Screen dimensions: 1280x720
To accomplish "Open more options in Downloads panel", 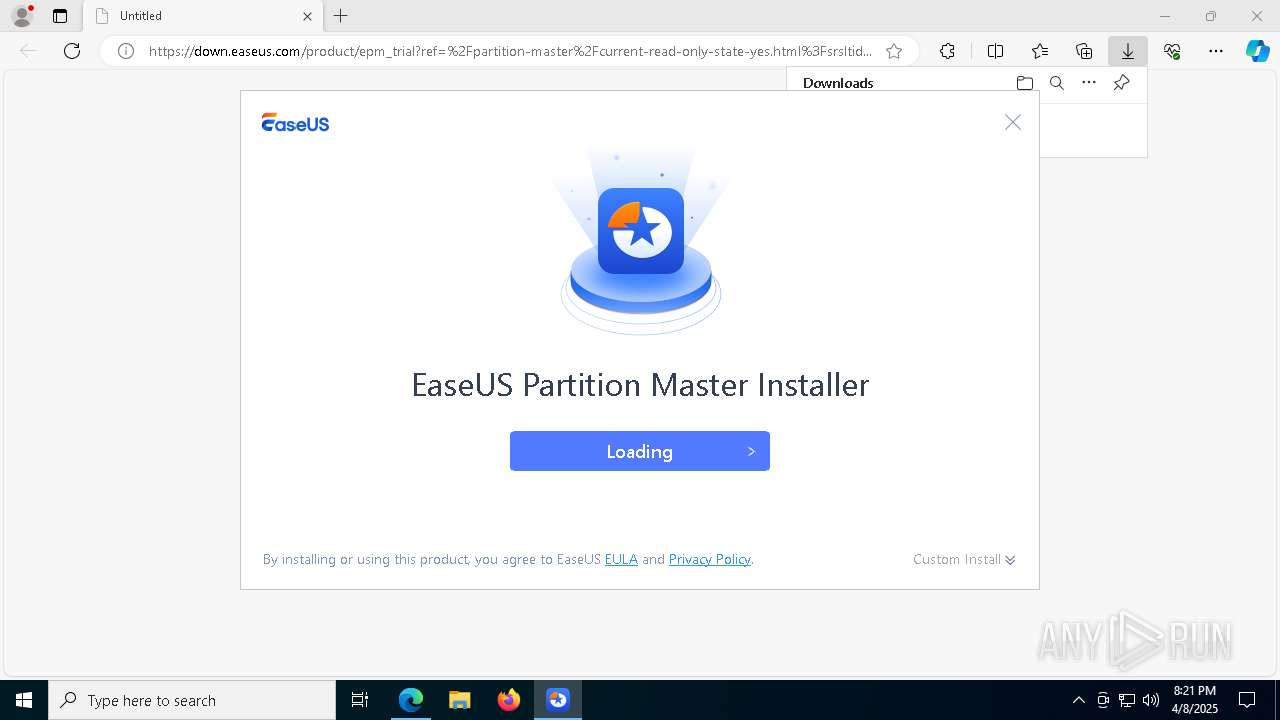I will coord(1089,83).
